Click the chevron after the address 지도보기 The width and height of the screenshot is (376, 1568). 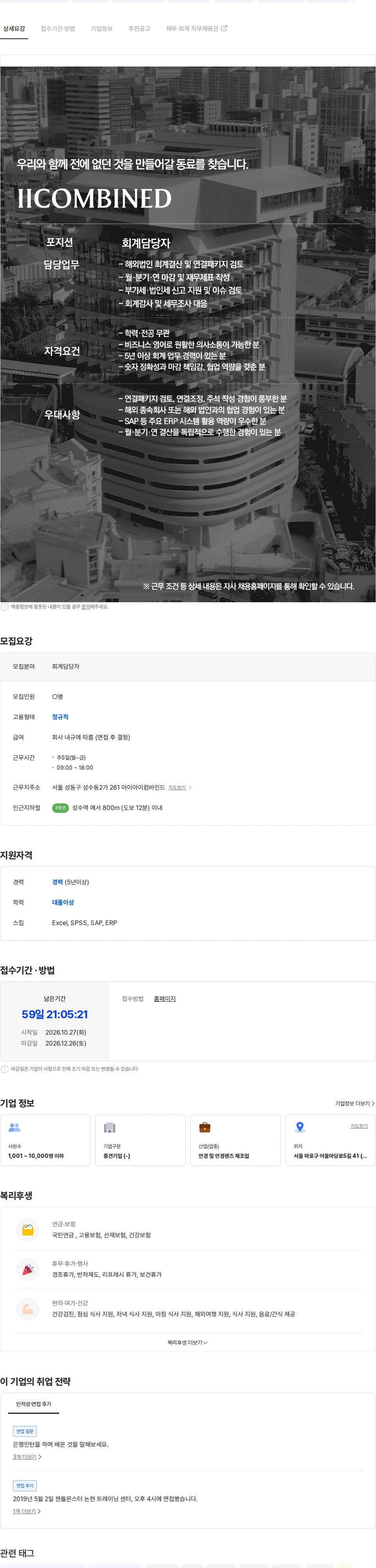tap(190, 788)
